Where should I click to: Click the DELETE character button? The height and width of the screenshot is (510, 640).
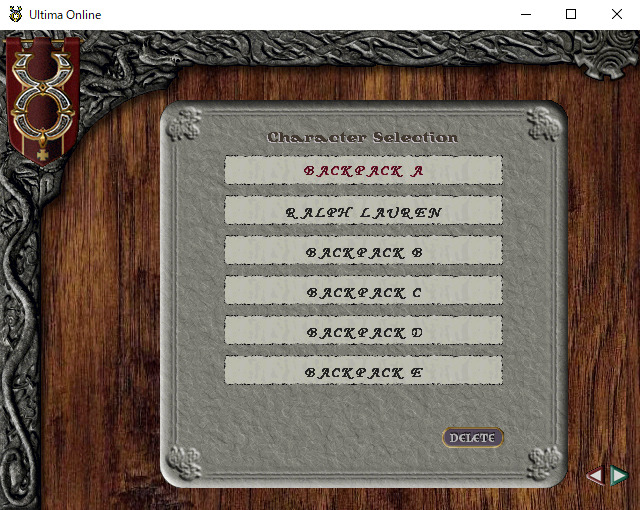pos(473,438)
